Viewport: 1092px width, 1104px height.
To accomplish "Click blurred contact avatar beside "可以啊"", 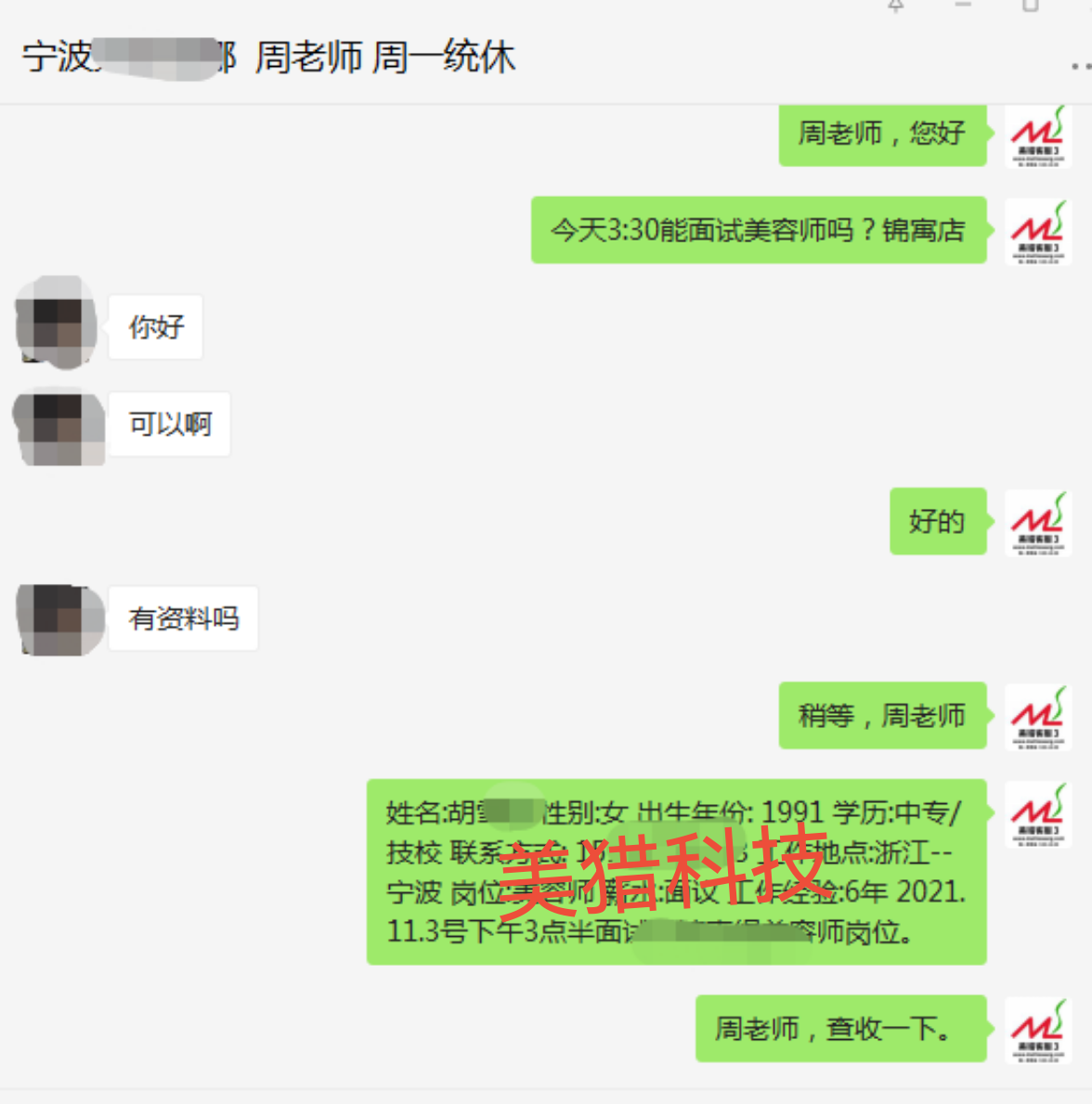I will [x=59, y=426].
